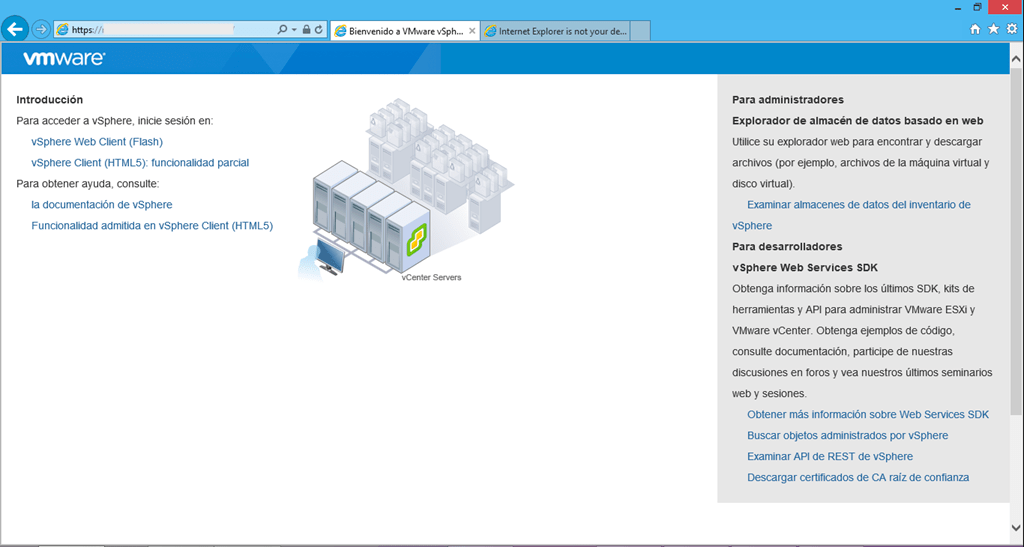Click the VMware logo in header

point(64,59)
